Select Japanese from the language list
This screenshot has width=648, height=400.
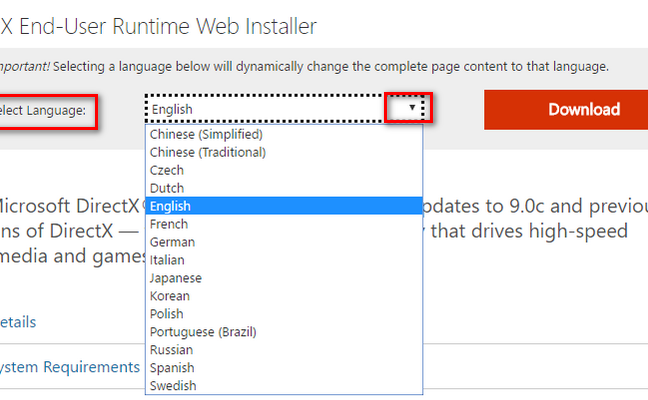pyautogui.click(x=284, y=278)
